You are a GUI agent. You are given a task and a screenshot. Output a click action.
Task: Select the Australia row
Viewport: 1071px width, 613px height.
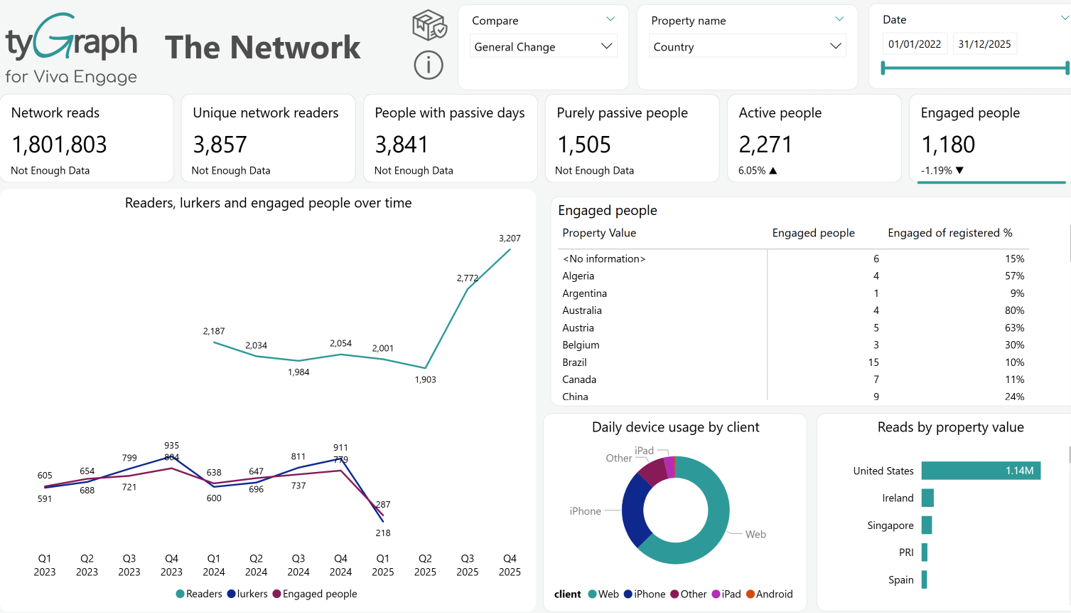pyautogui.click(x=793, y=310)
